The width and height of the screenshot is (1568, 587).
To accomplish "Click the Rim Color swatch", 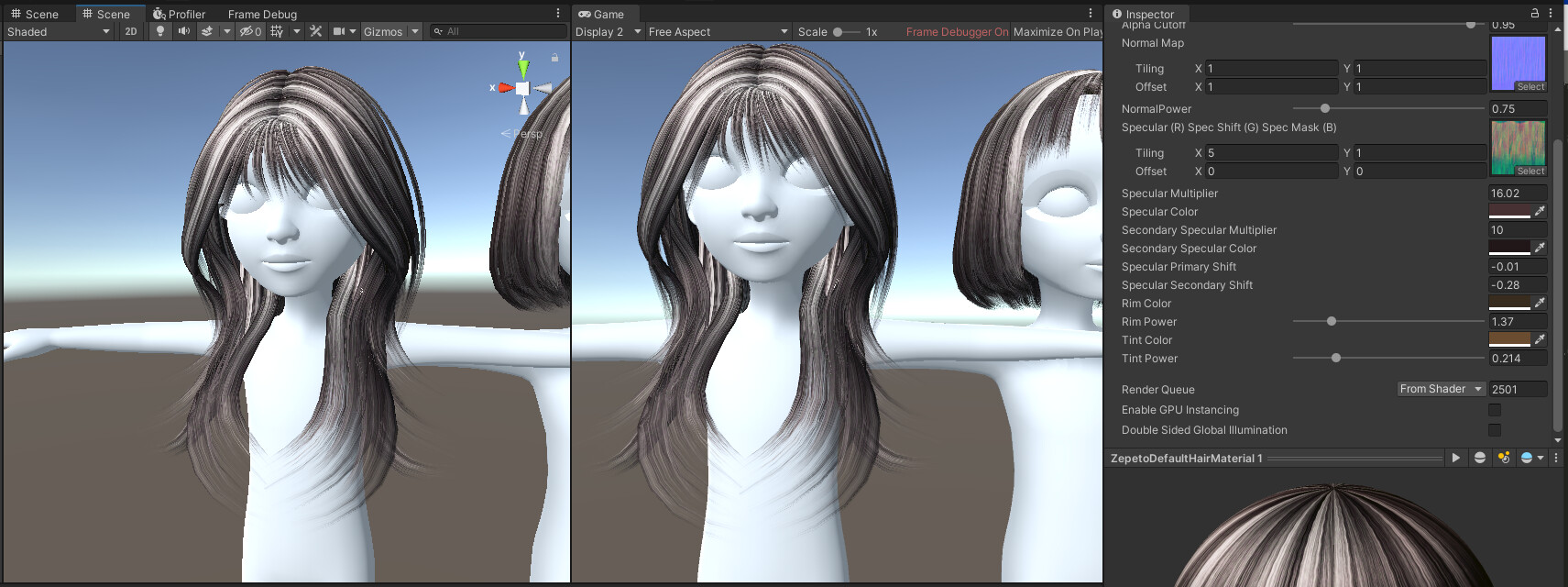I will [1509, 303].
